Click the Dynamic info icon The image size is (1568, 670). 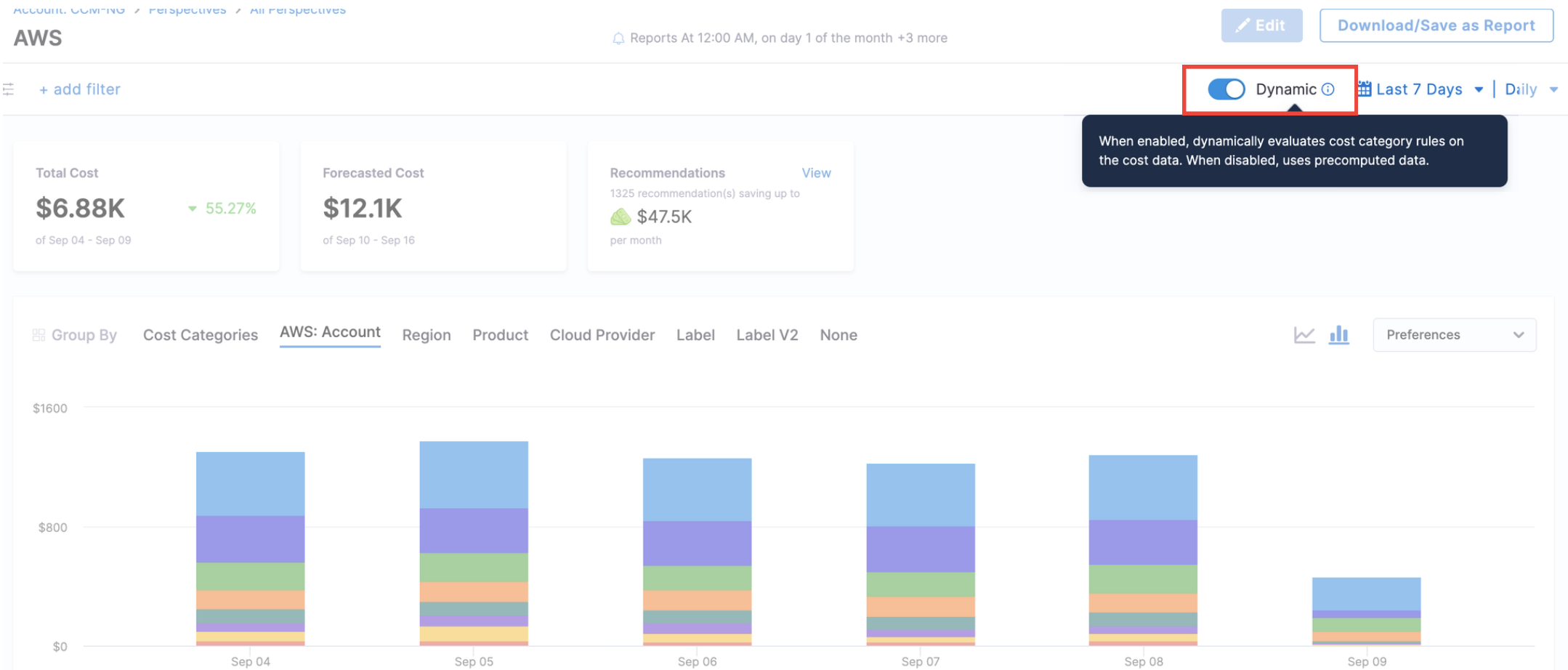click(1328, 89)
